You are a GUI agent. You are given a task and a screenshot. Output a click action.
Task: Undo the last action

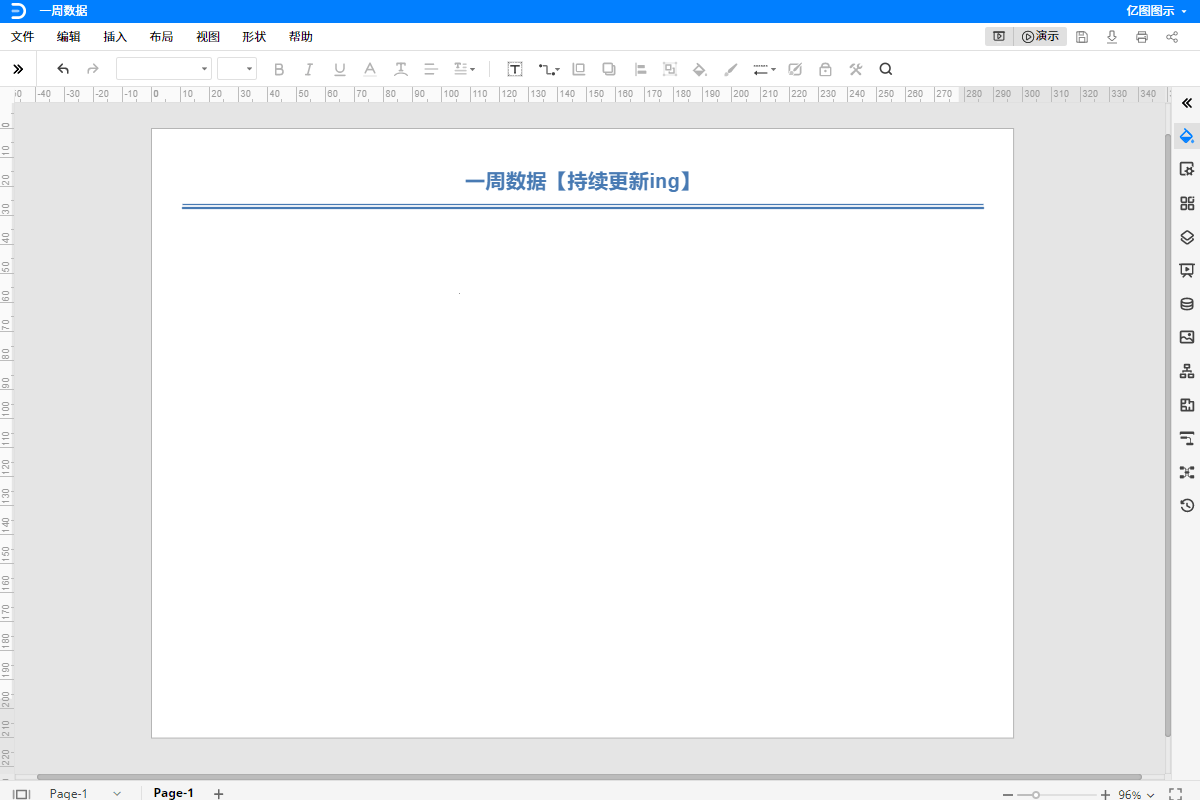tap(63, 69)
